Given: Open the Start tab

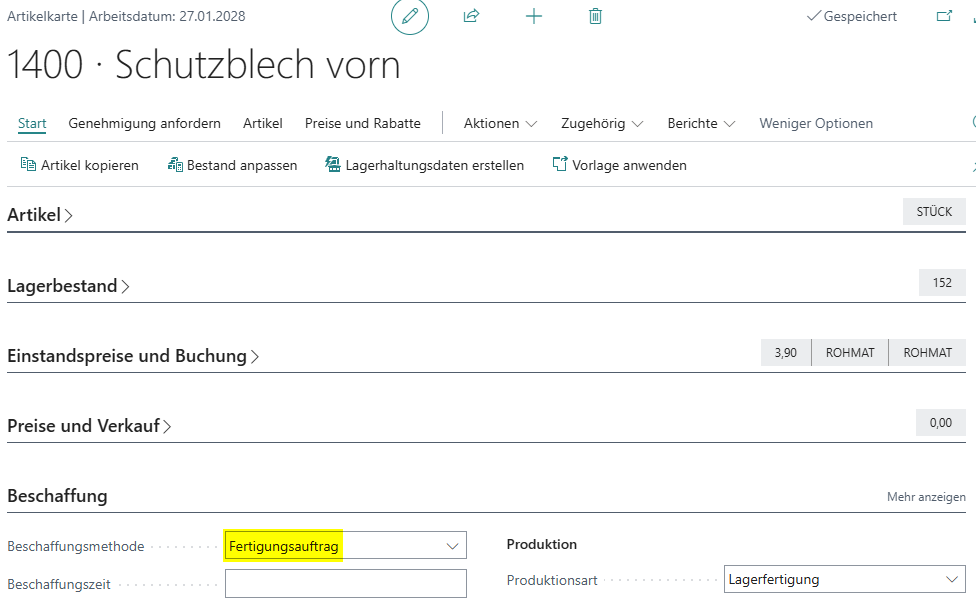Looking at the screenshot, I should coord(32,123).
